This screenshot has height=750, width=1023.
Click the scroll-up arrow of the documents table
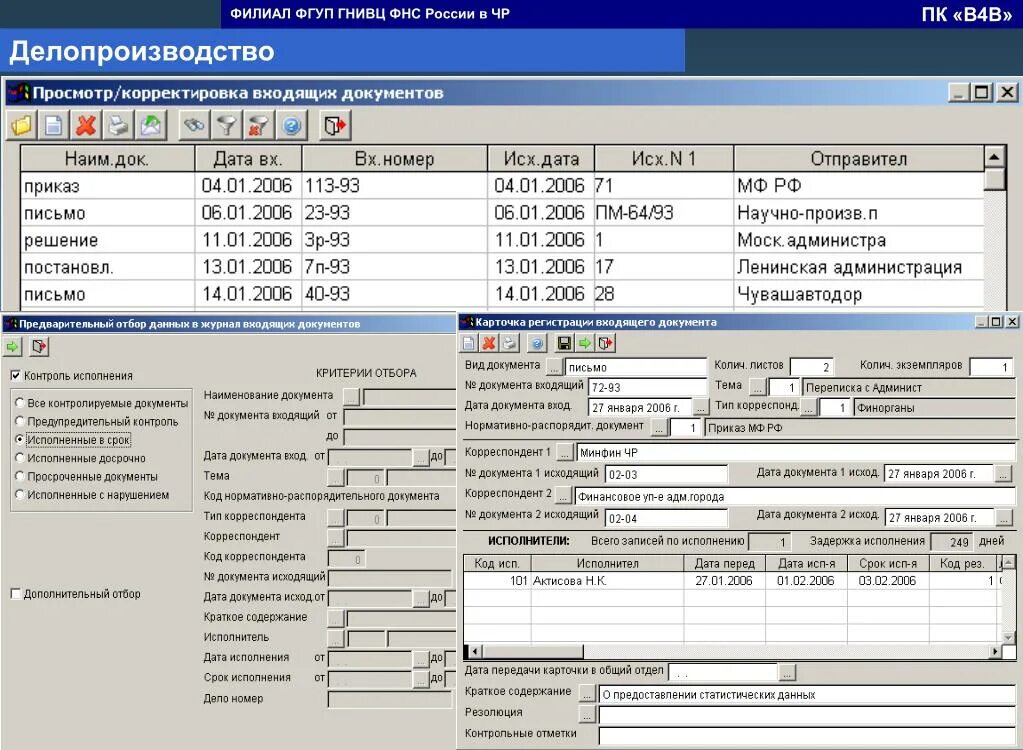pos(994,157)
